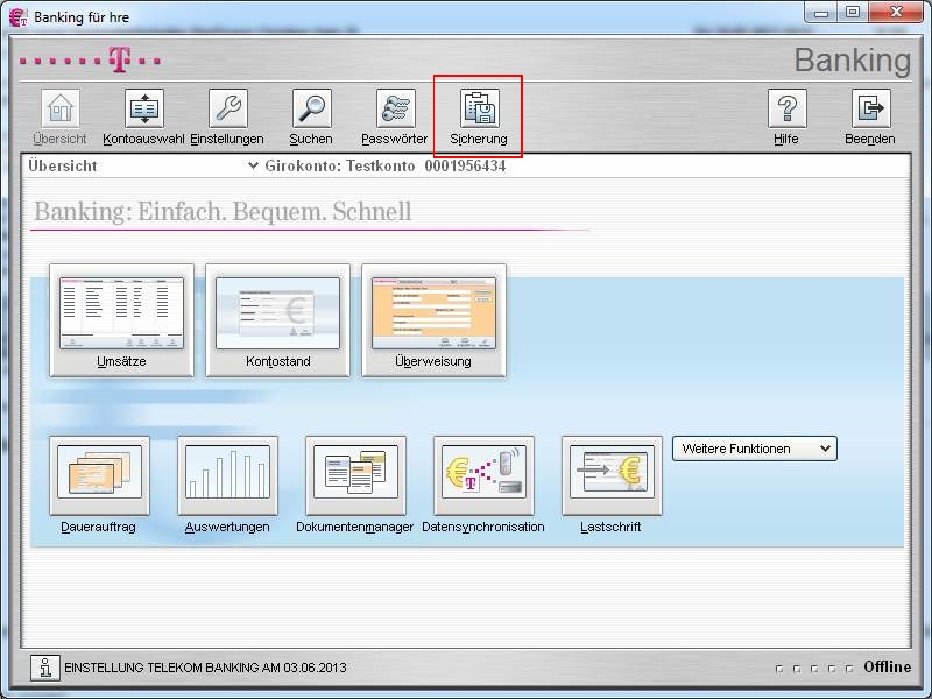Click the Sicherung backup icon
Viewport: 932px width, 699px height.
pos(478,109)
